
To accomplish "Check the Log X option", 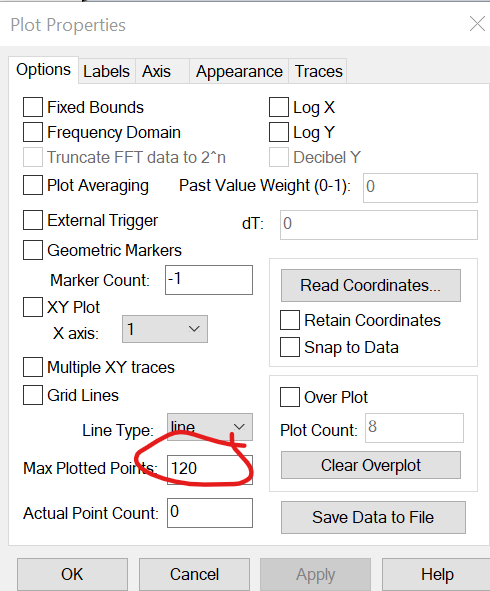I will [279, 107].
